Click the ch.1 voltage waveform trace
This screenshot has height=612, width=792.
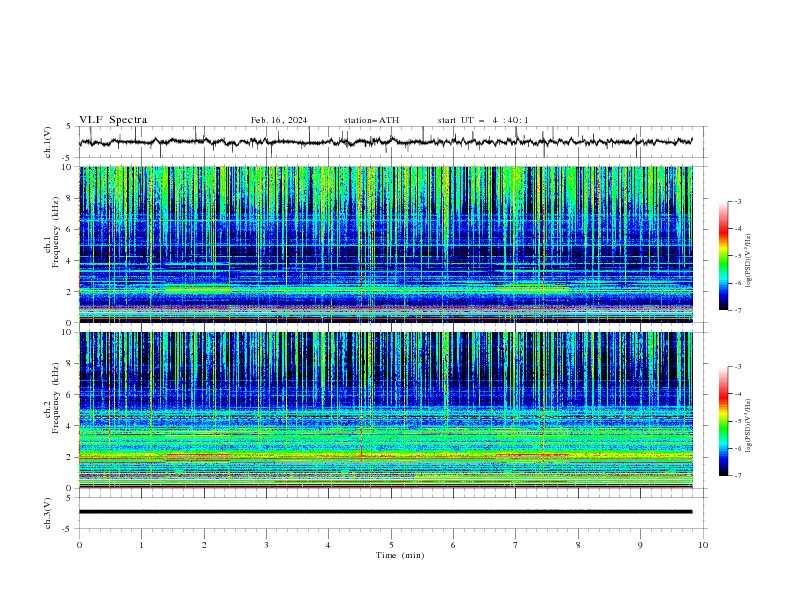pos(385,142)
